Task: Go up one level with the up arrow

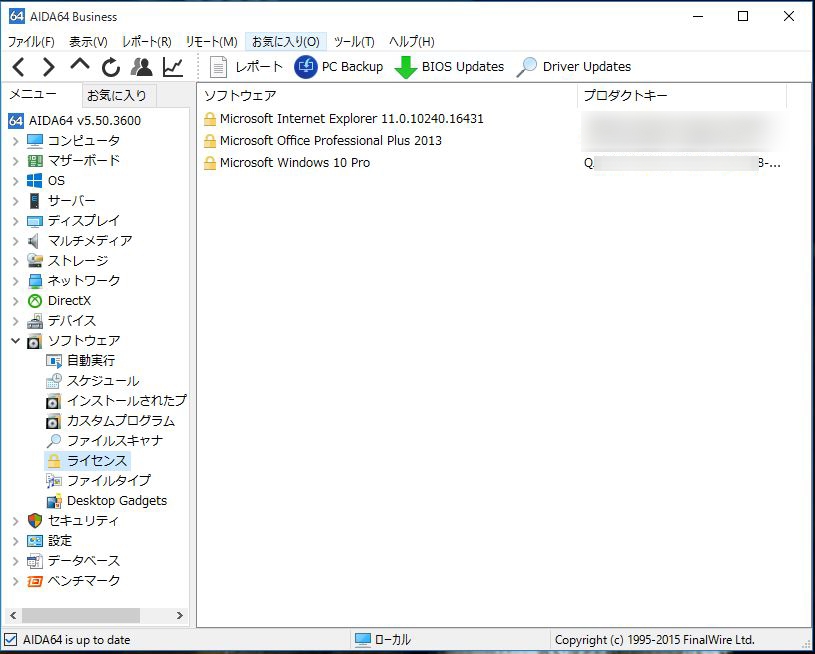Action: tap(80, 66)
